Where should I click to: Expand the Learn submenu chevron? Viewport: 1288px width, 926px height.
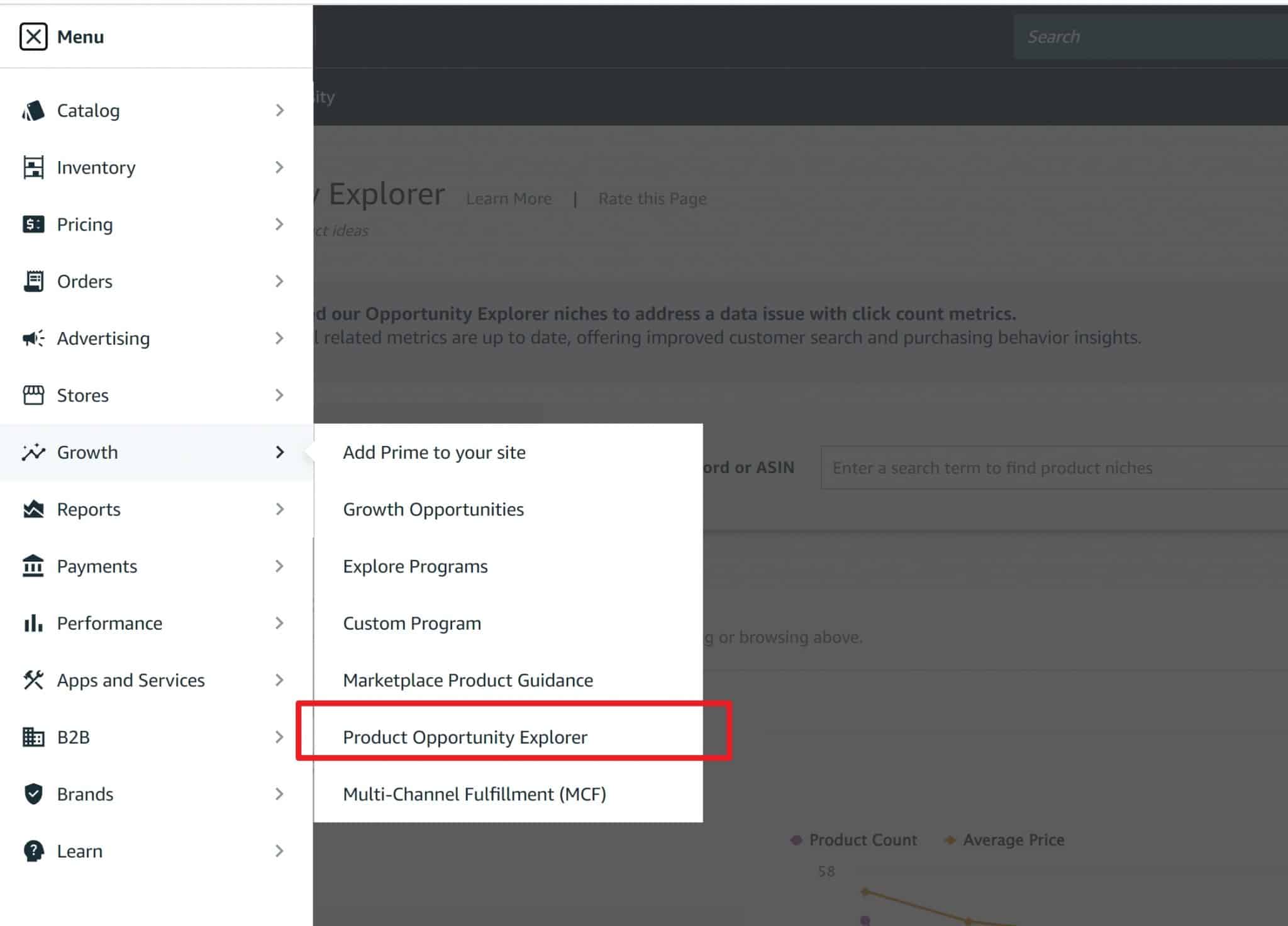280,851
